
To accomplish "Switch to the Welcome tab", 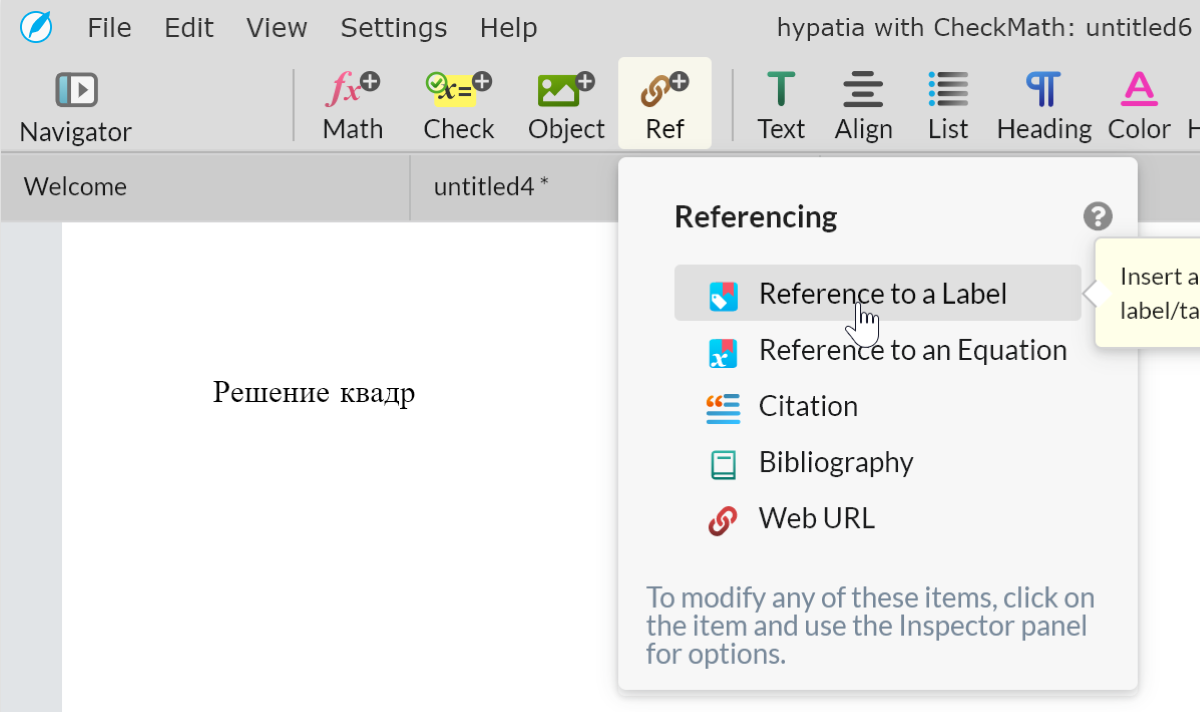I will tap(76, 187).
